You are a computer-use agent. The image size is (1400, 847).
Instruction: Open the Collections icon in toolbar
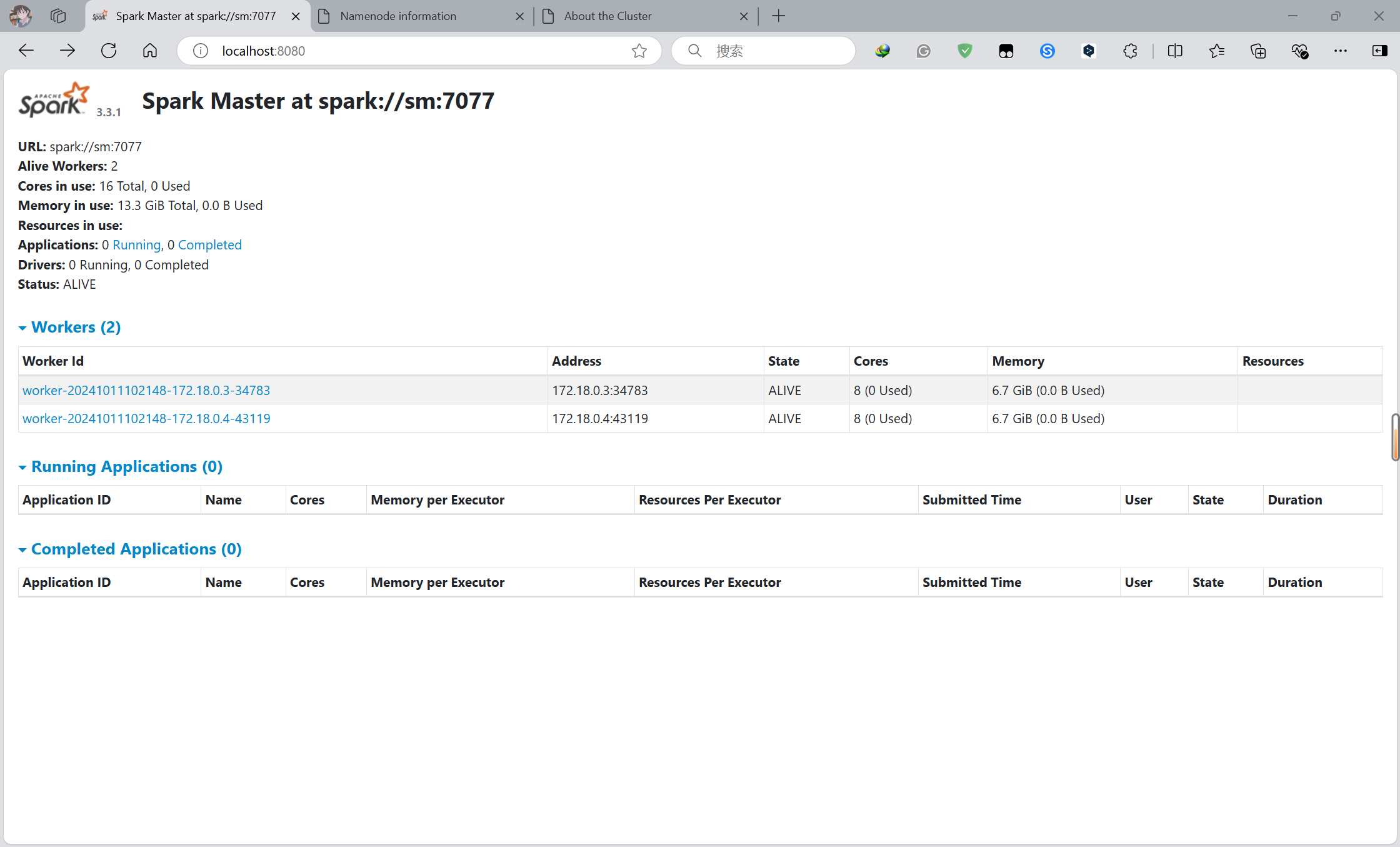(x=1258, y=51)
